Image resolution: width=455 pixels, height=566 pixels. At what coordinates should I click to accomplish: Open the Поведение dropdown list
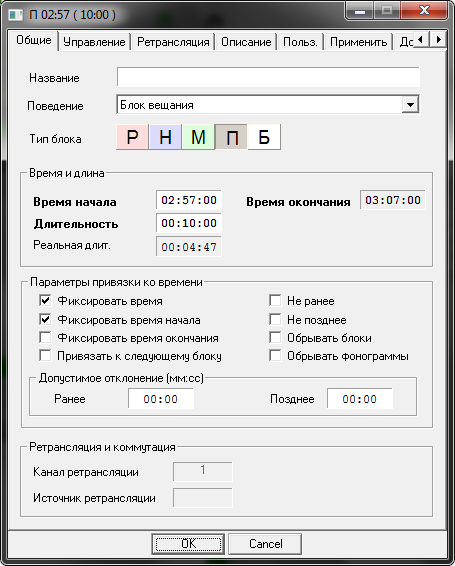click(410, 105)
